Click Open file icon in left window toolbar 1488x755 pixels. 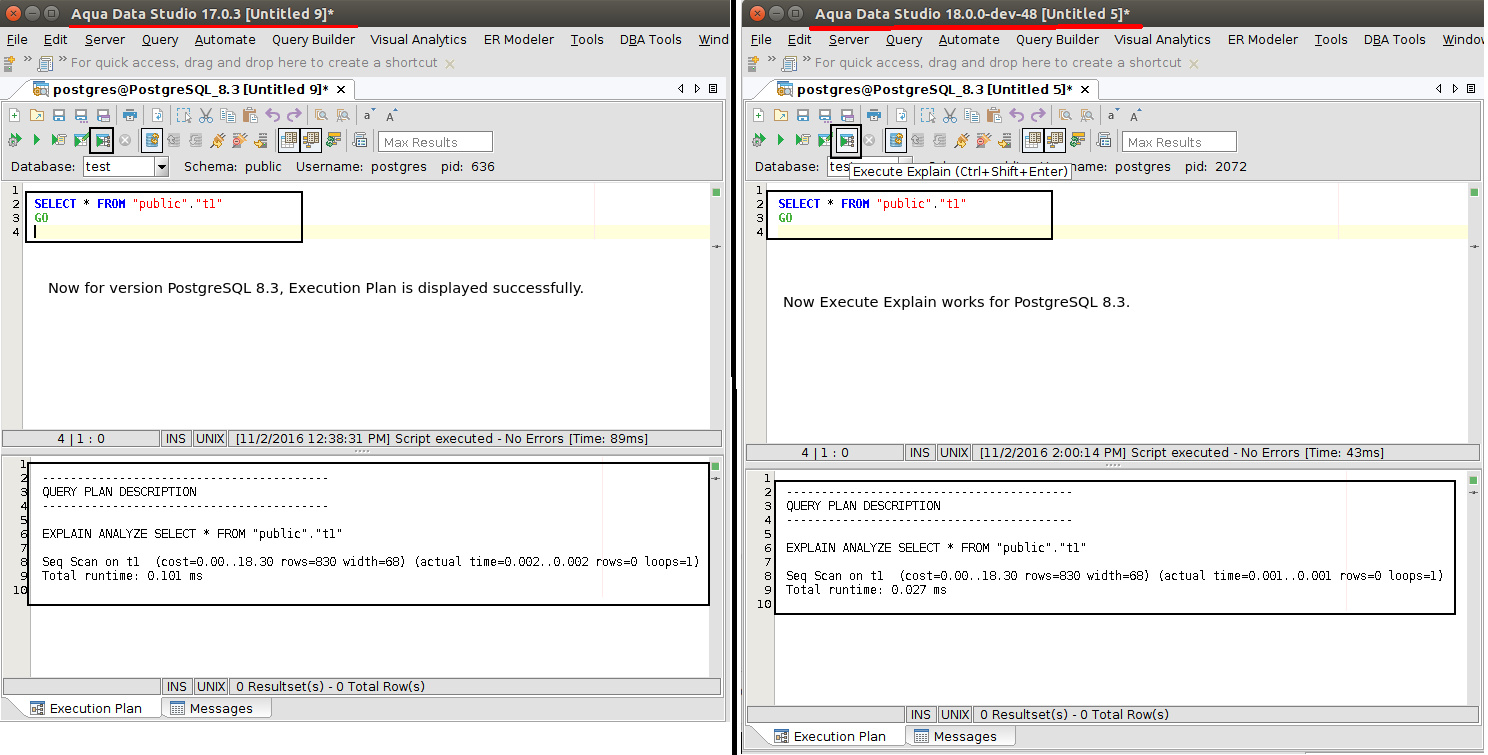coord(36,115)
